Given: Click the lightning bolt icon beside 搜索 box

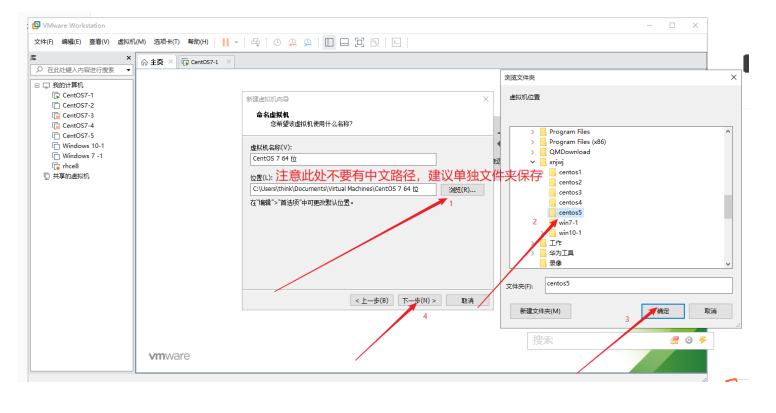Looking at the screenshot, I should pyautogui.click(x=702, y=340).
